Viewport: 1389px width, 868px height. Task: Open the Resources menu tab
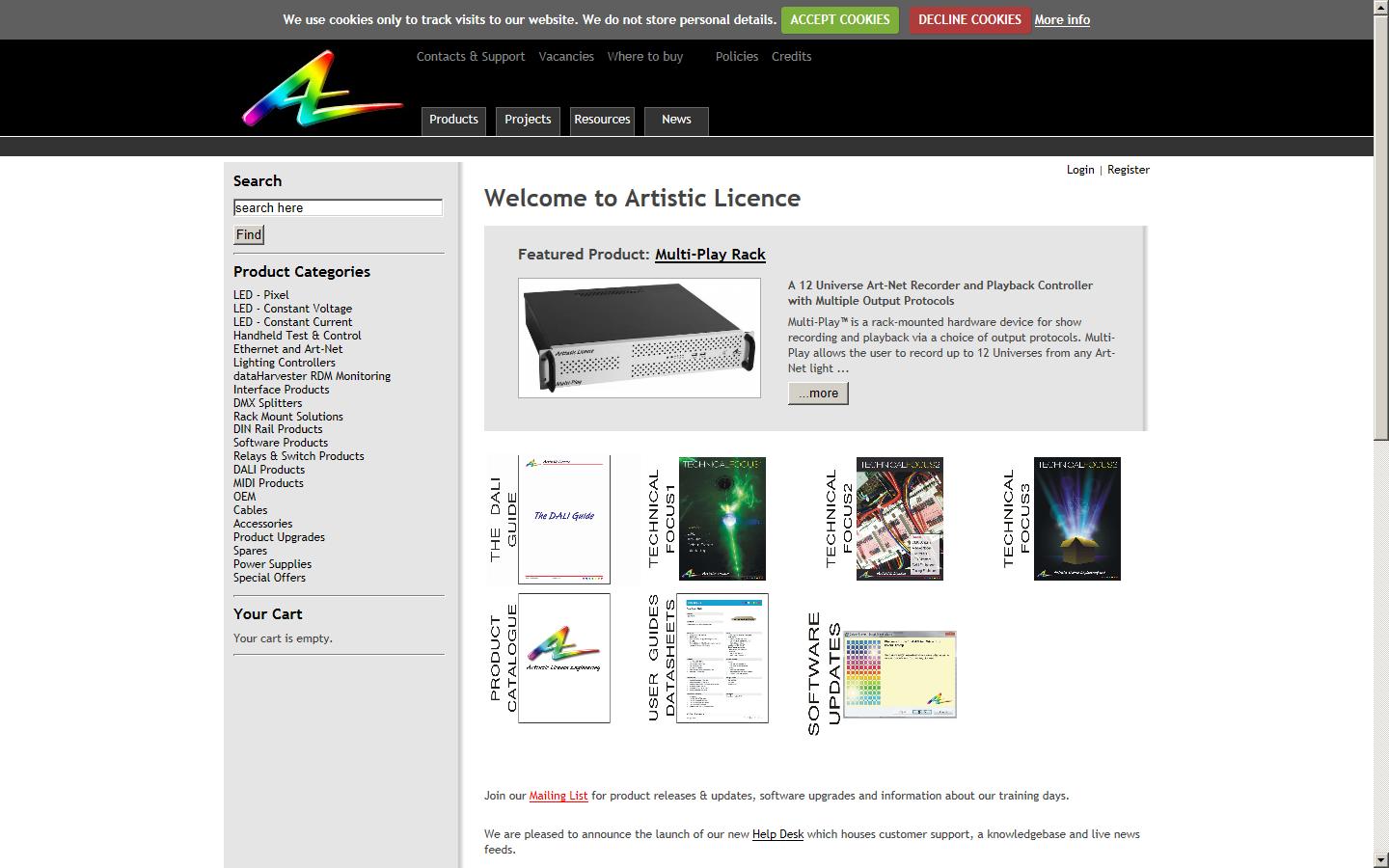tap(602, 120)
